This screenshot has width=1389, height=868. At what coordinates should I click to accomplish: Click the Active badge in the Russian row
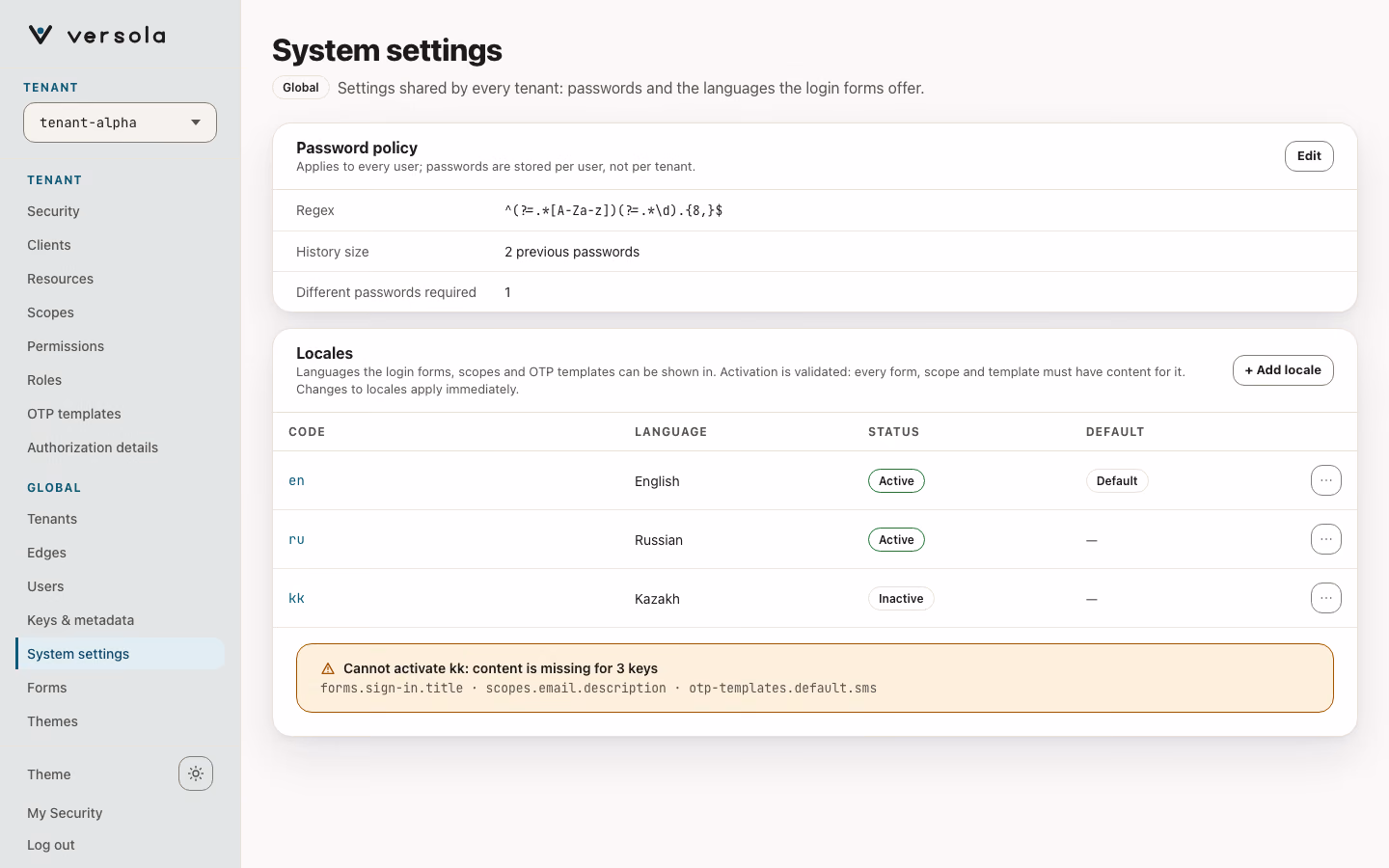click(x=896, y=540)
